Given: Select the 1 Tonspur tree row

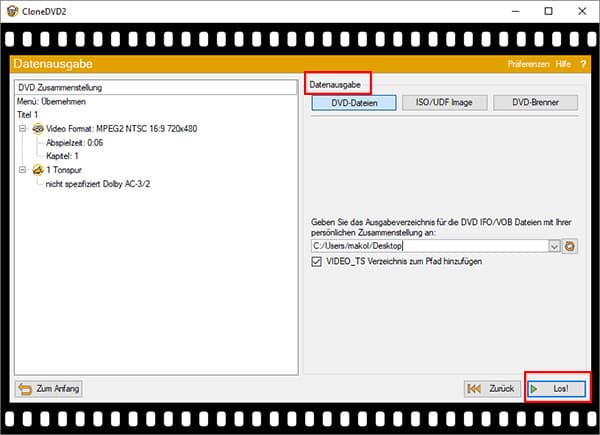Looking at the screenshot, I should coord(64,170).
